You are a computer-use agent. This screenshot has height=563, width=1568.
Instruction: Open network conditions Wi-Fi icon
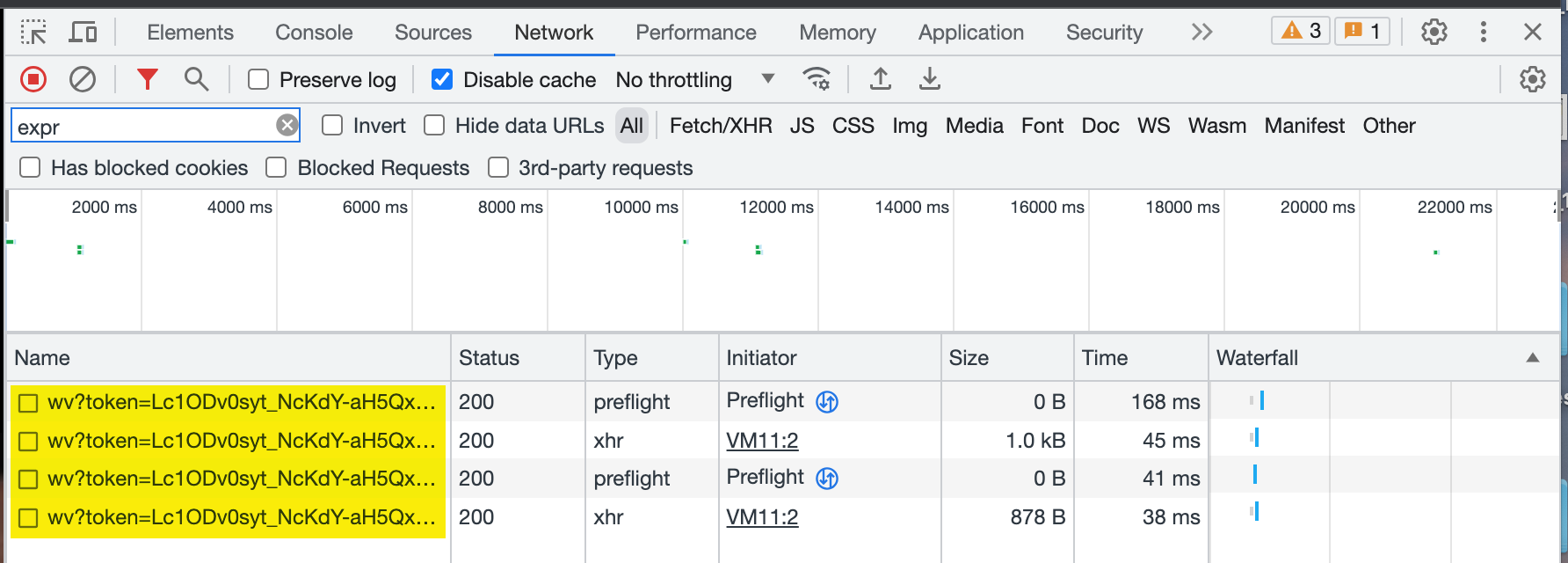pos(817,80)
